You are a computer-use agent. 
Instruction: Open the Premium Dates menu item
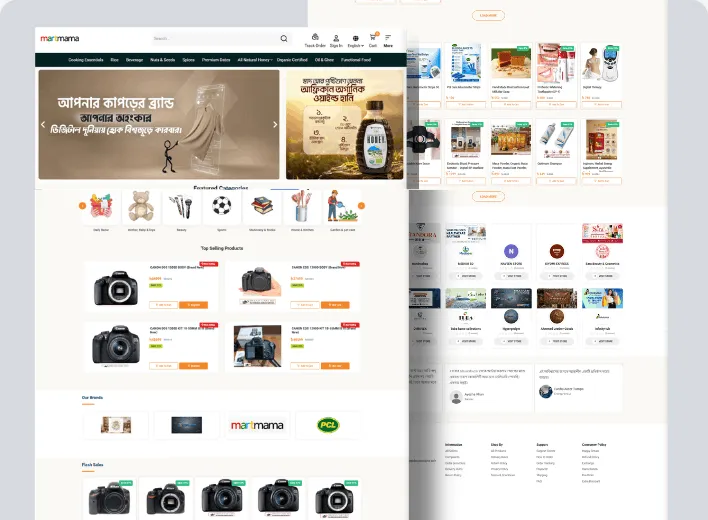point(216,60)
